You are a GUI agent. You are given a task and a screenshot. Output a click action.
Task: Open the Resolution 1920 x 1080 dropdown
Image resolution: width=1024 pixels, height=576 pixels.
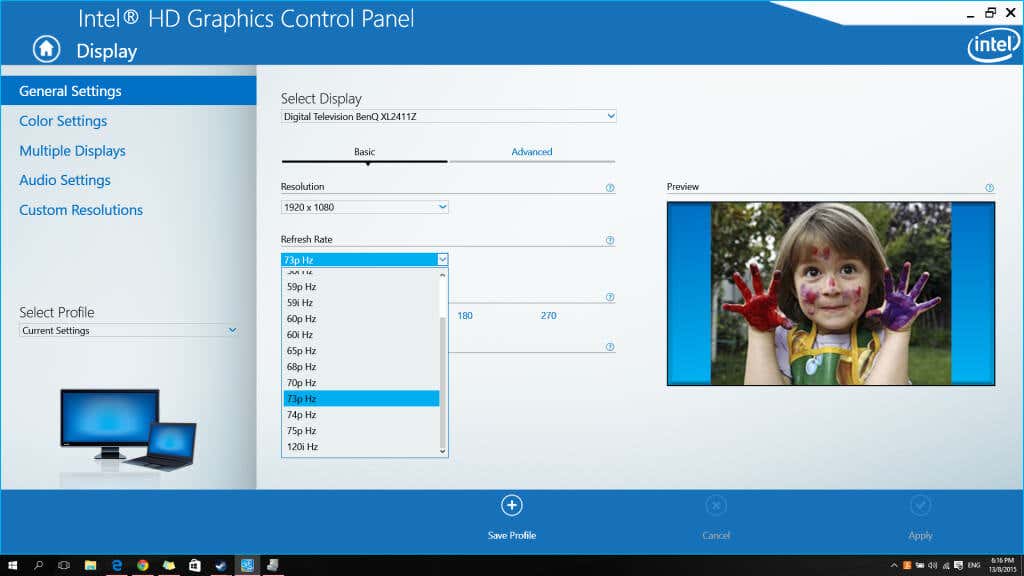click(365, 207)
